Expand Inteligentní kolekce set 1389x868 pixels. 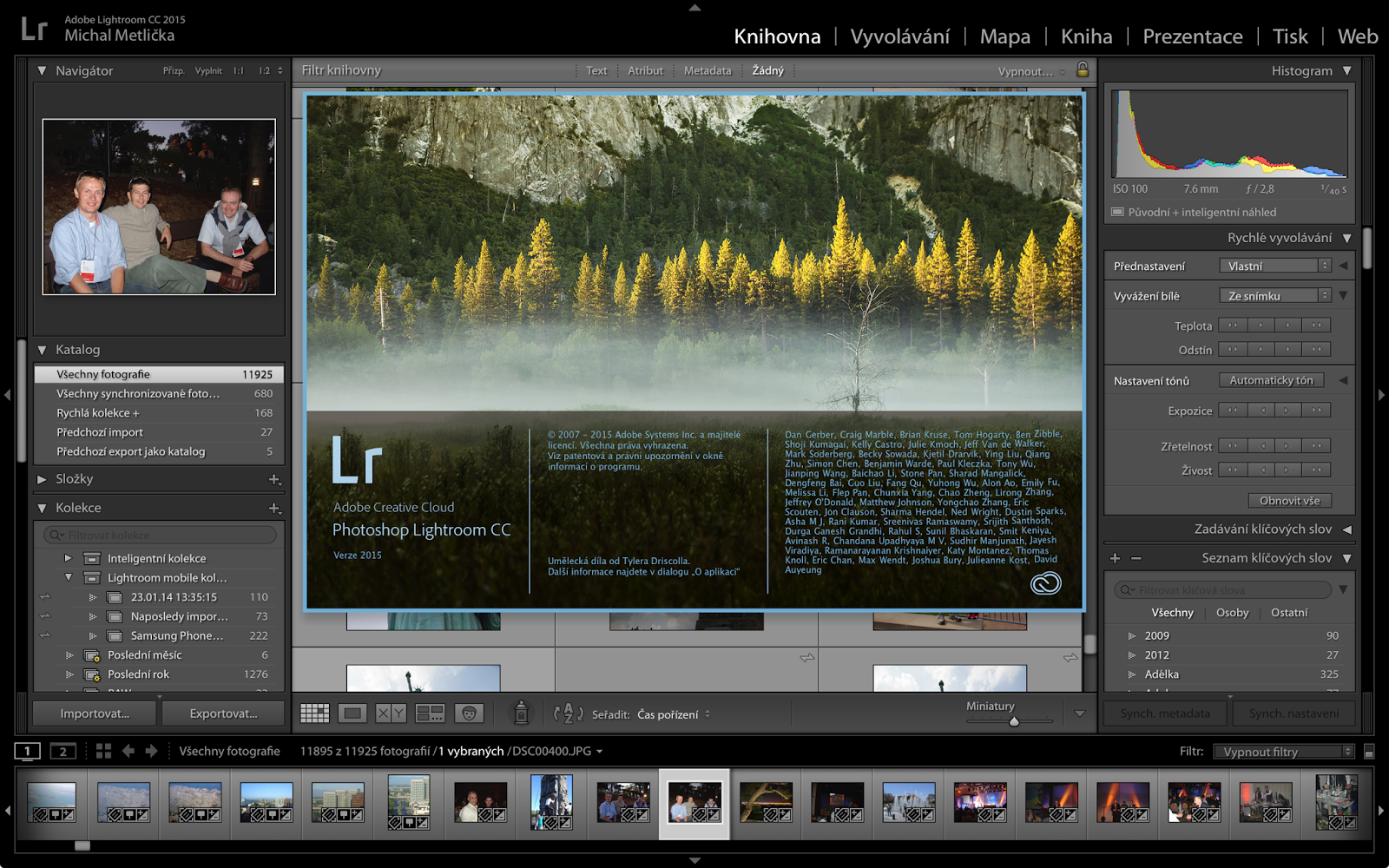69,558
